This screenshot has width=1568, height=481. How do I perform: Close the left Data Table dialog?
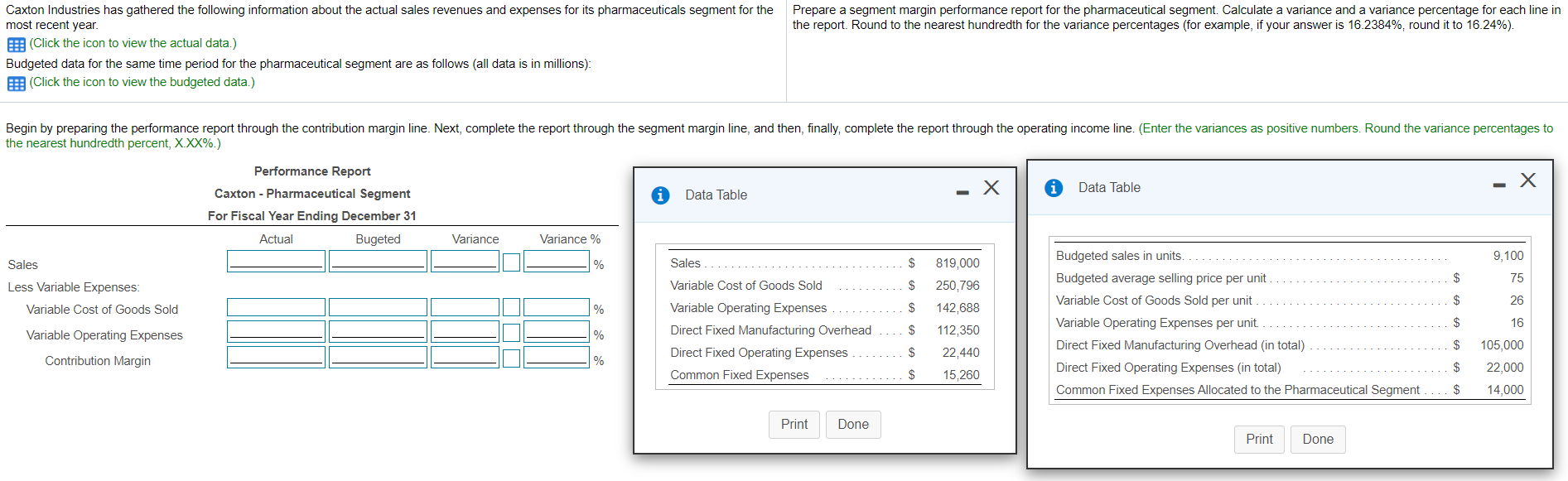(x=991, y=187)
